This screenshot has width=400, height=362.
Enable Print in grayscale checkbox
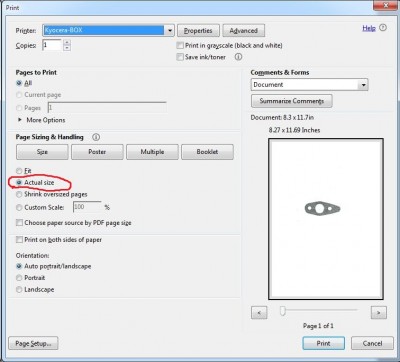click(180, 45)
